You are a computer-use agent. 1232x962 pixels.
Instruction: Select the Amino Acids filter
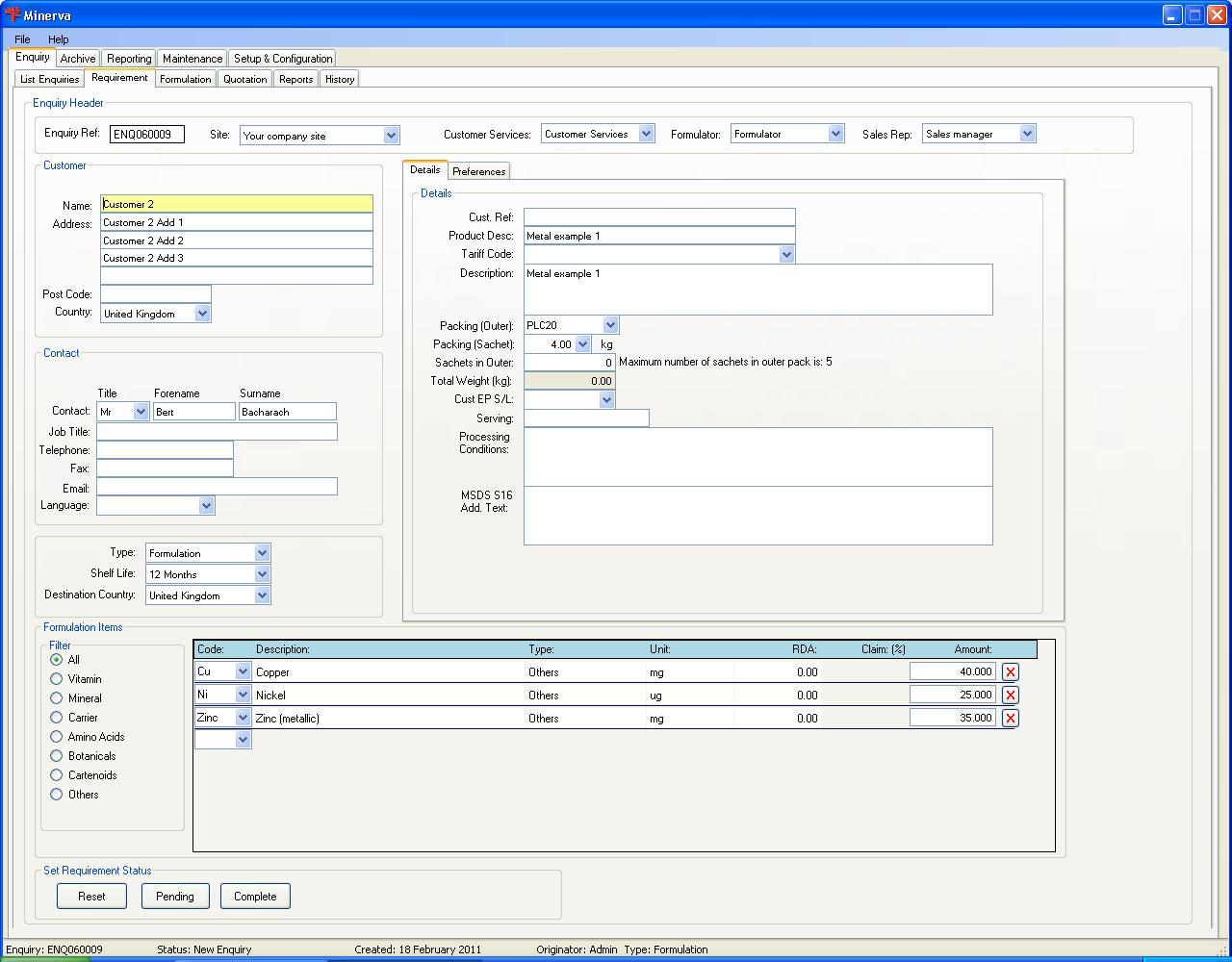[57, 737]
